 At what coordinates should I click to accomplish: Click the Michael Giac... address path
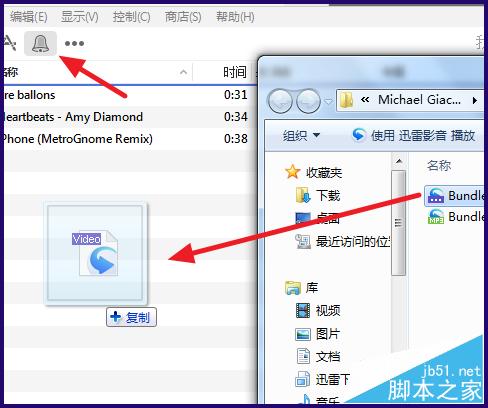pos(419,100)
